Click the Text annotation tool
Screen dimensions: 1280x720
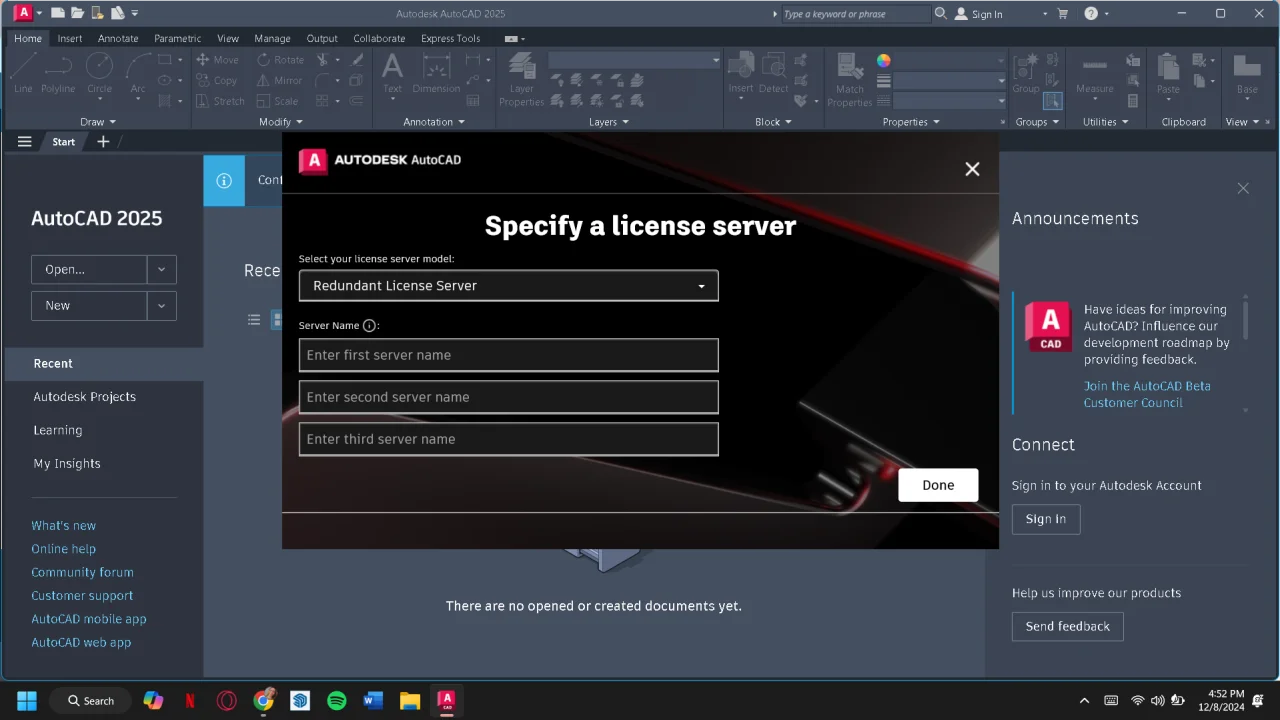pyautogui.click(x=393, y=74)
